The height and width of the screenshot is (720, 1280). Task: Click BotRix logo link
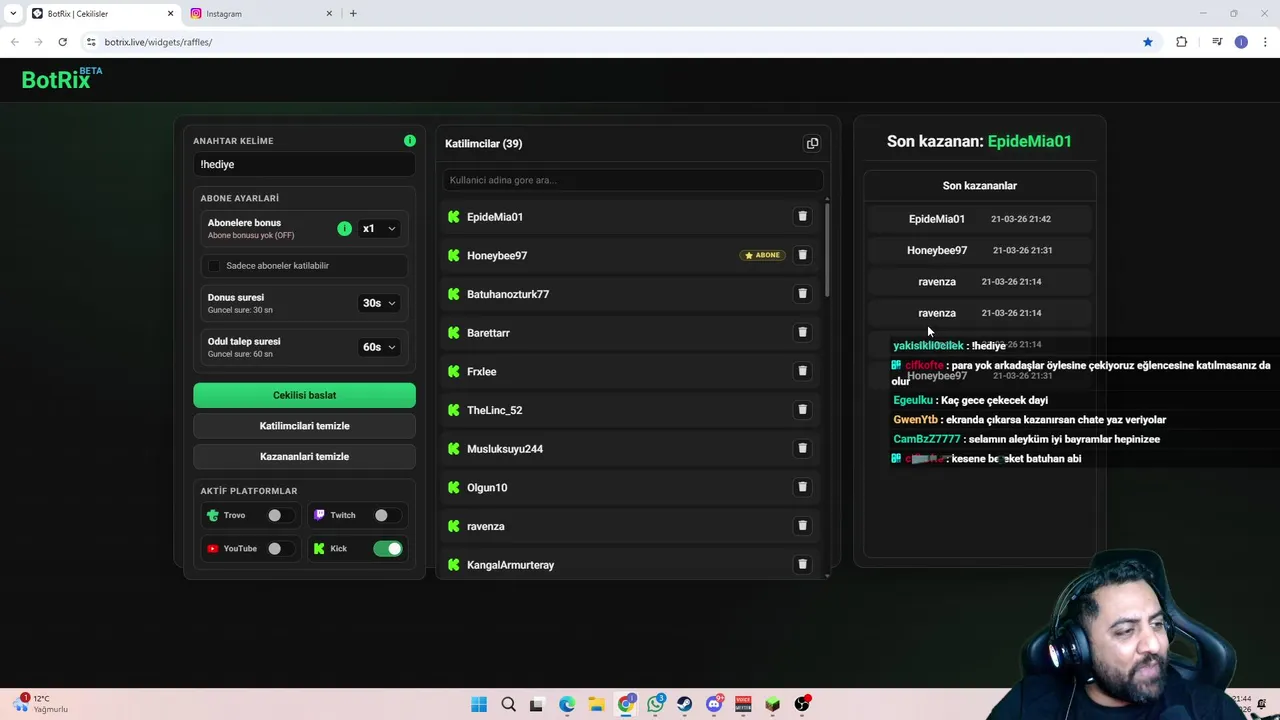coord(61,79)
